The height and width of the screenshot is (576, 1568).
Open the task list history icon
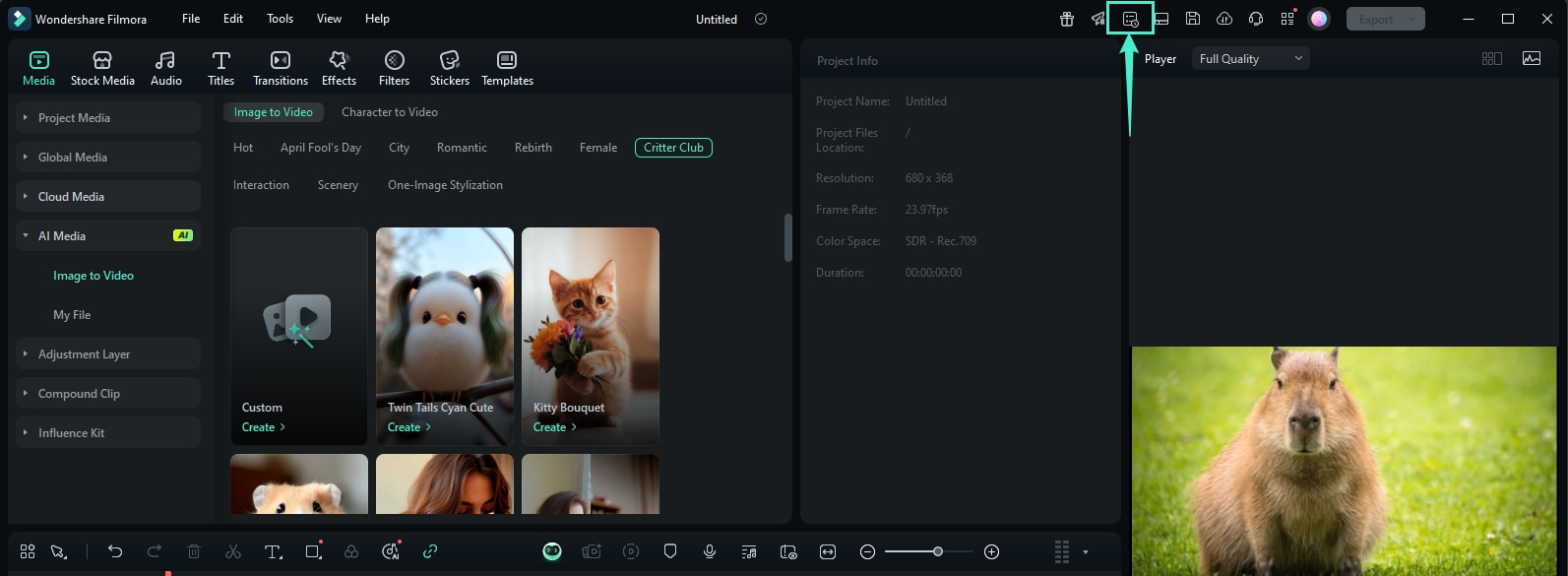pyautogui.click(x=1130, y=19)
